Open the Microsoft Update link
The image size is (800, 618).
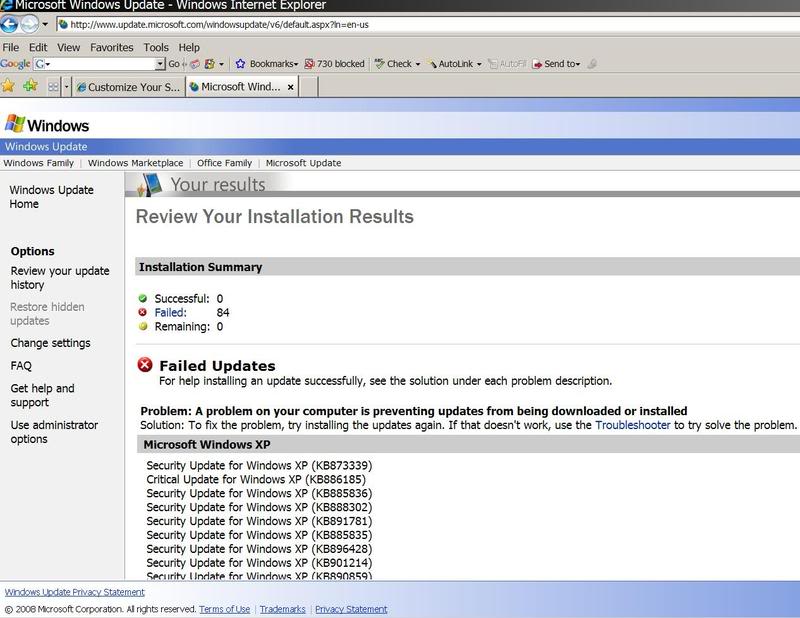click(x=304, y=163)
